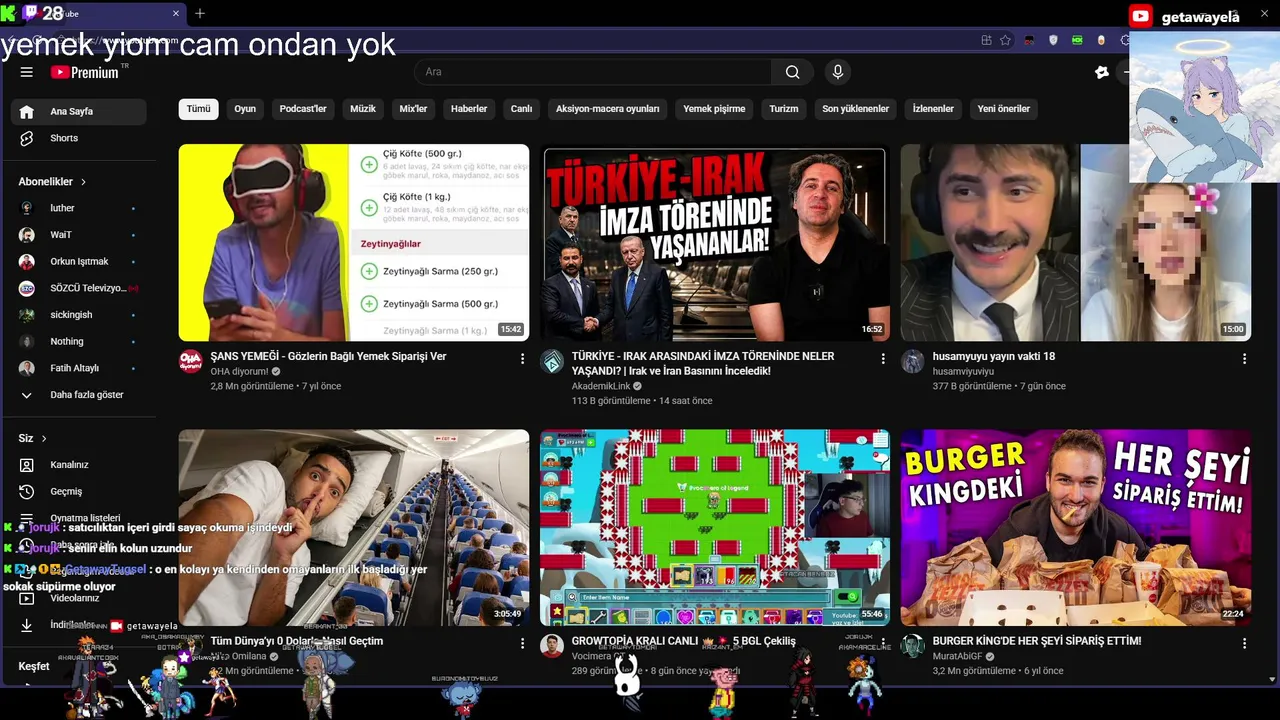Select the Canlı chip
The height and width of the screenshot is (720, 1280).
tap(522, 109)
